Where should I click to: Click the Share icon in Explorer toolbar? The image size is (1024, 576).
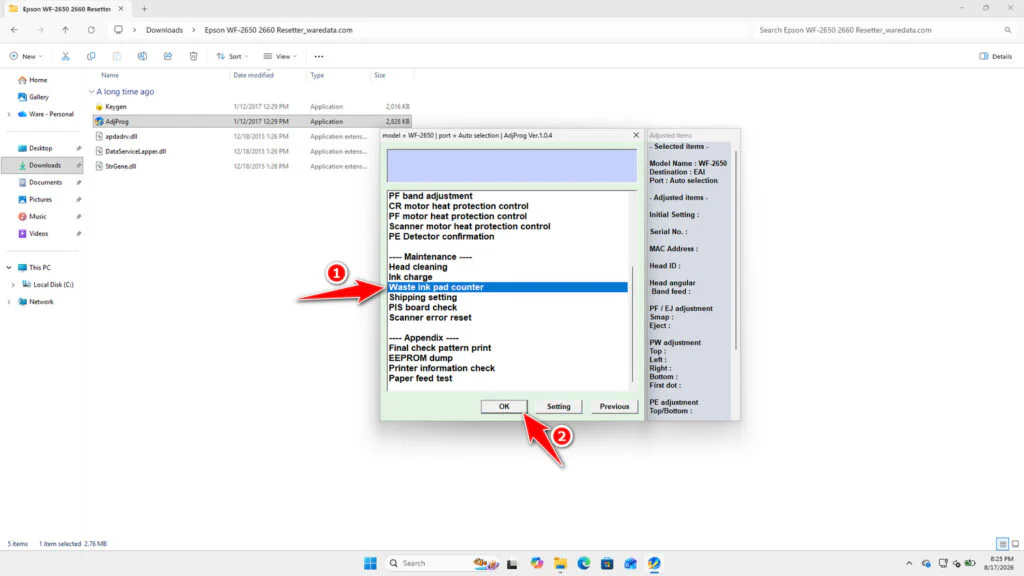tap(168, 56)
